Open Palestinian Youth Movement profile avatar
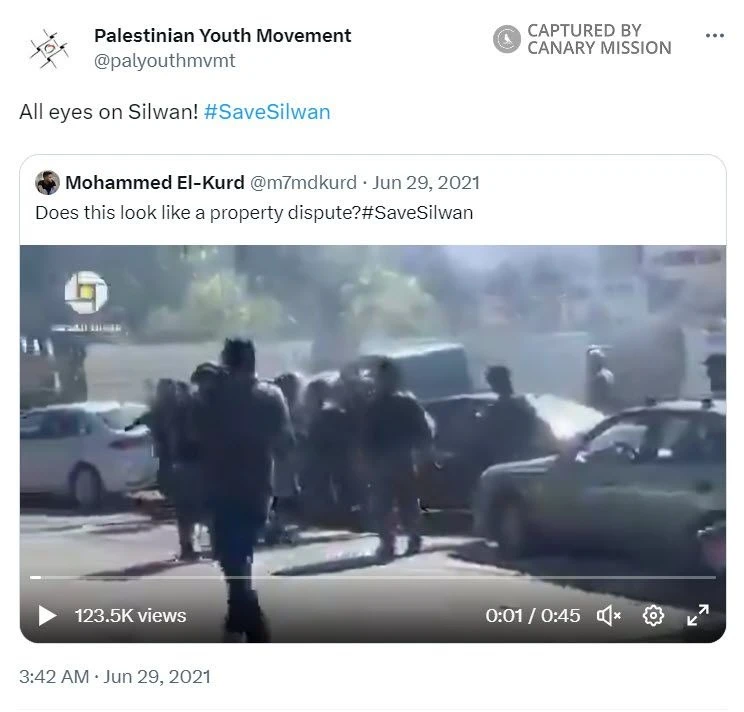 click(49, 49)
